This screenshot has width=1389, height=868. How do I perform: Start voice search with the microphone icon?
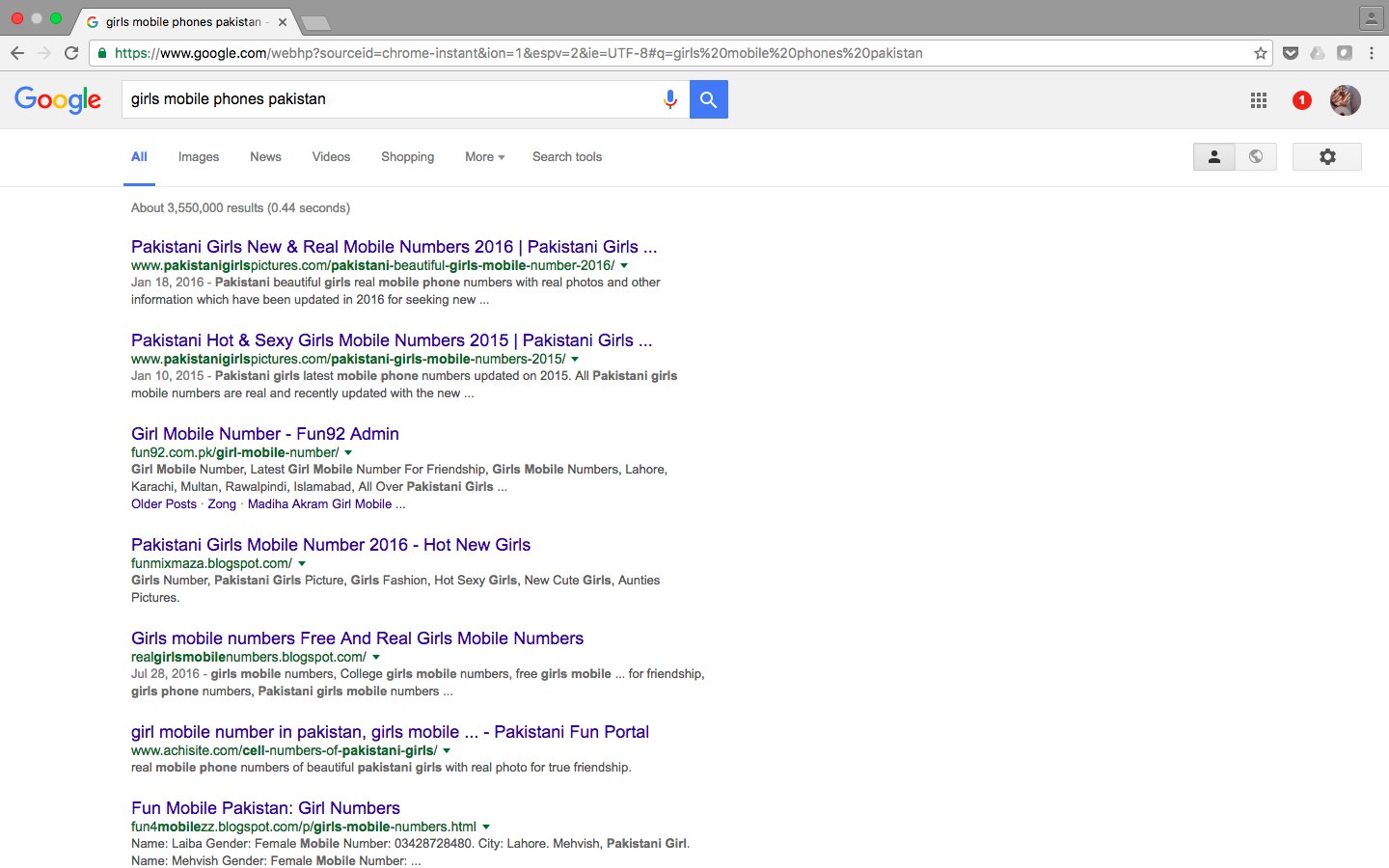pos(670,99)
